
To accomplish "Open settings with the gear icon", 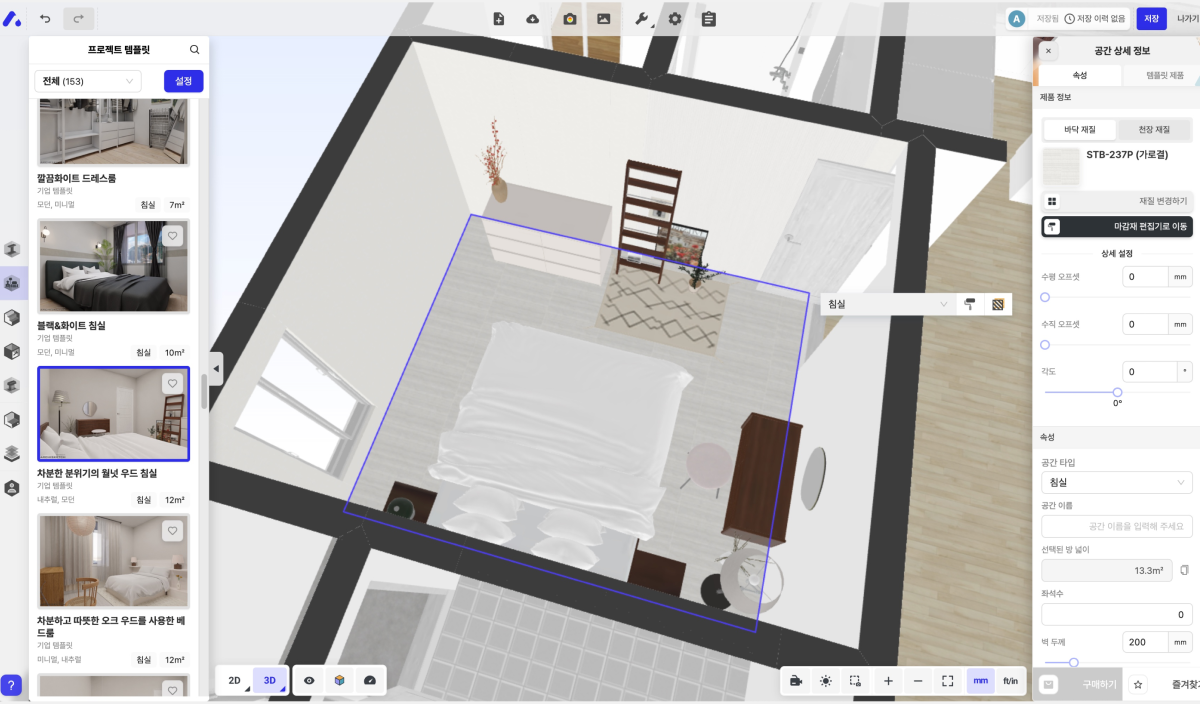I will (675, 18).
